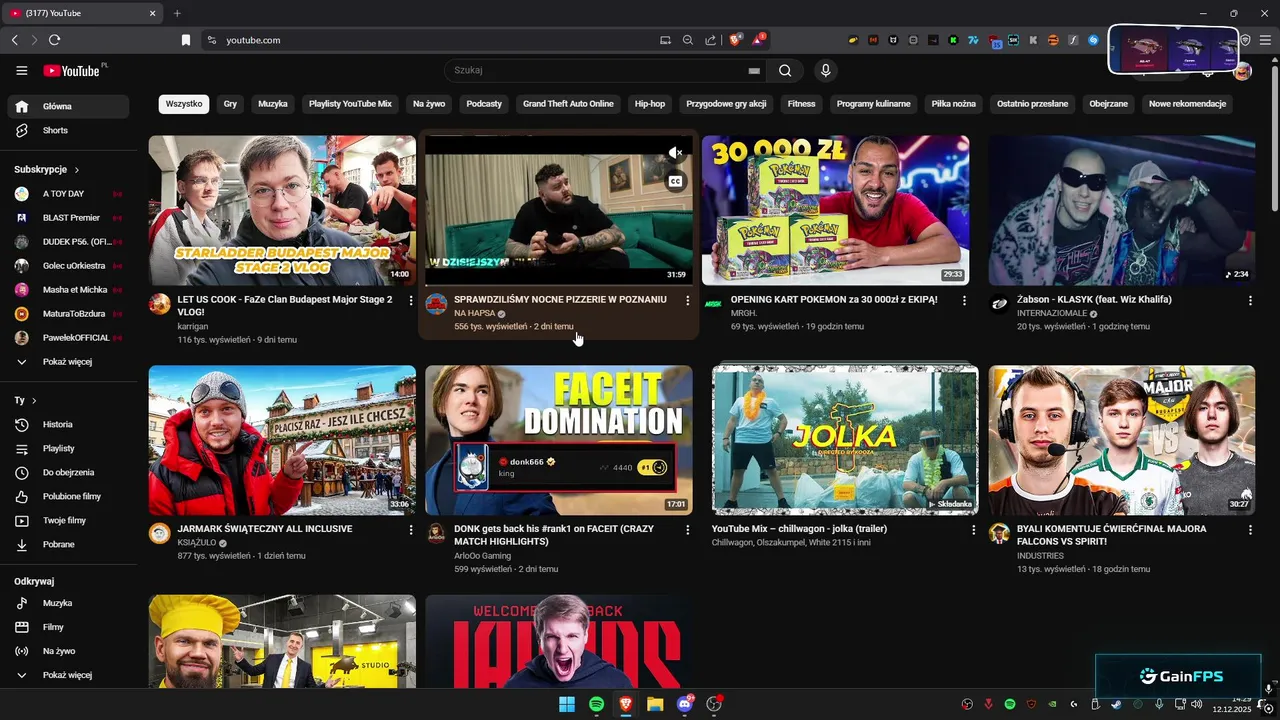
Task: Open KSIĄŻULO channel name link
Action: (x=197, y=543)
